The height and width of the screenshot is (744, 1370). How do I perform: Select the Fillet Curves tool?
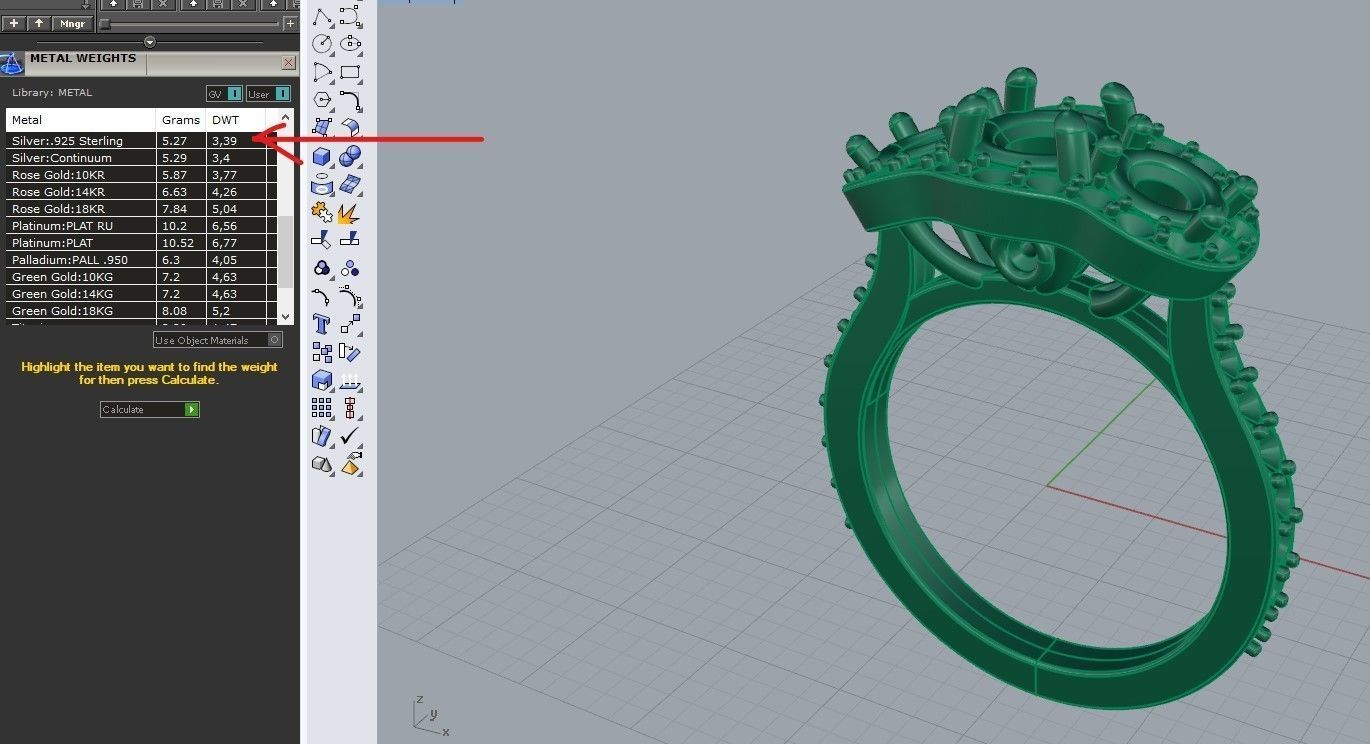[350, 100]
